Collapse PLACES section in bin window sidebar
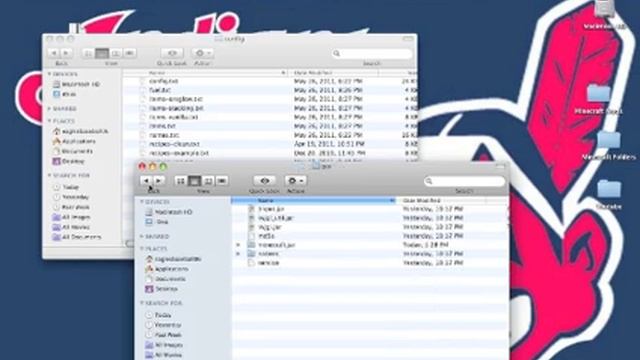This screenshot has width=640, height=360. (x=142, y=249)
